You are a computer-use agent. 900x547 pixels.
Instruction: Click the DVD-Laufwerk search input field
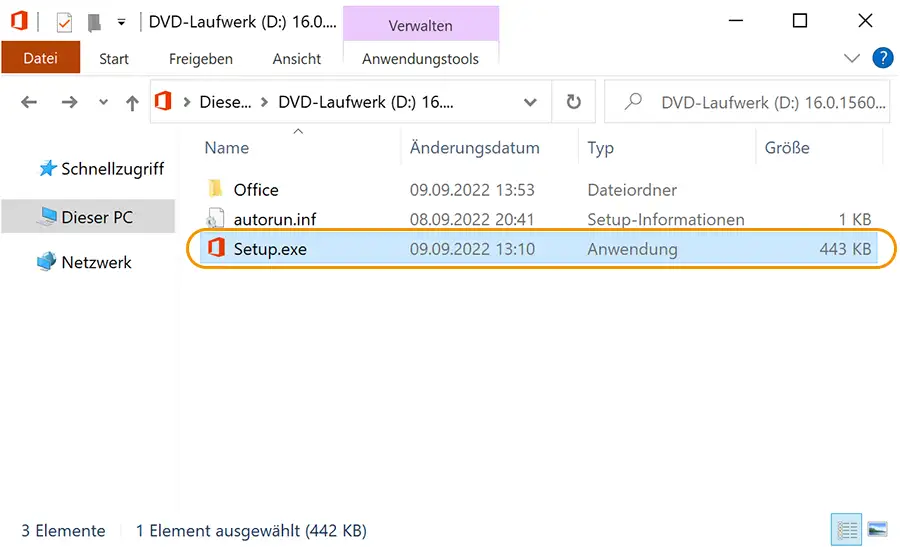pyautogui.click(x=747, y=103)
